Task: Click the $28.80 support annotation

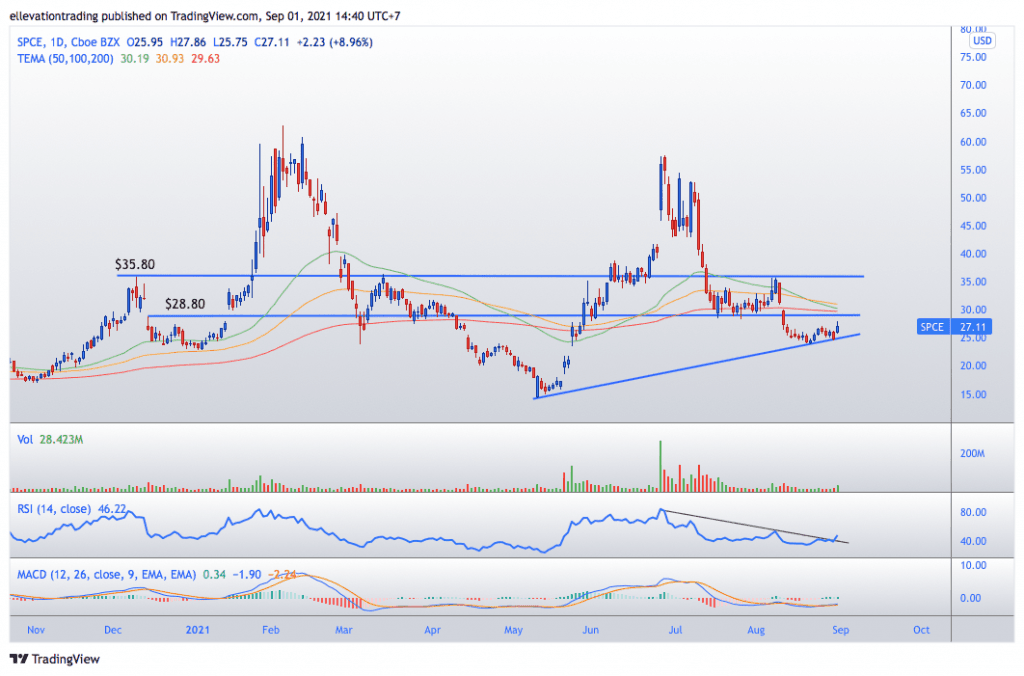Action: [x=185, y=302]
